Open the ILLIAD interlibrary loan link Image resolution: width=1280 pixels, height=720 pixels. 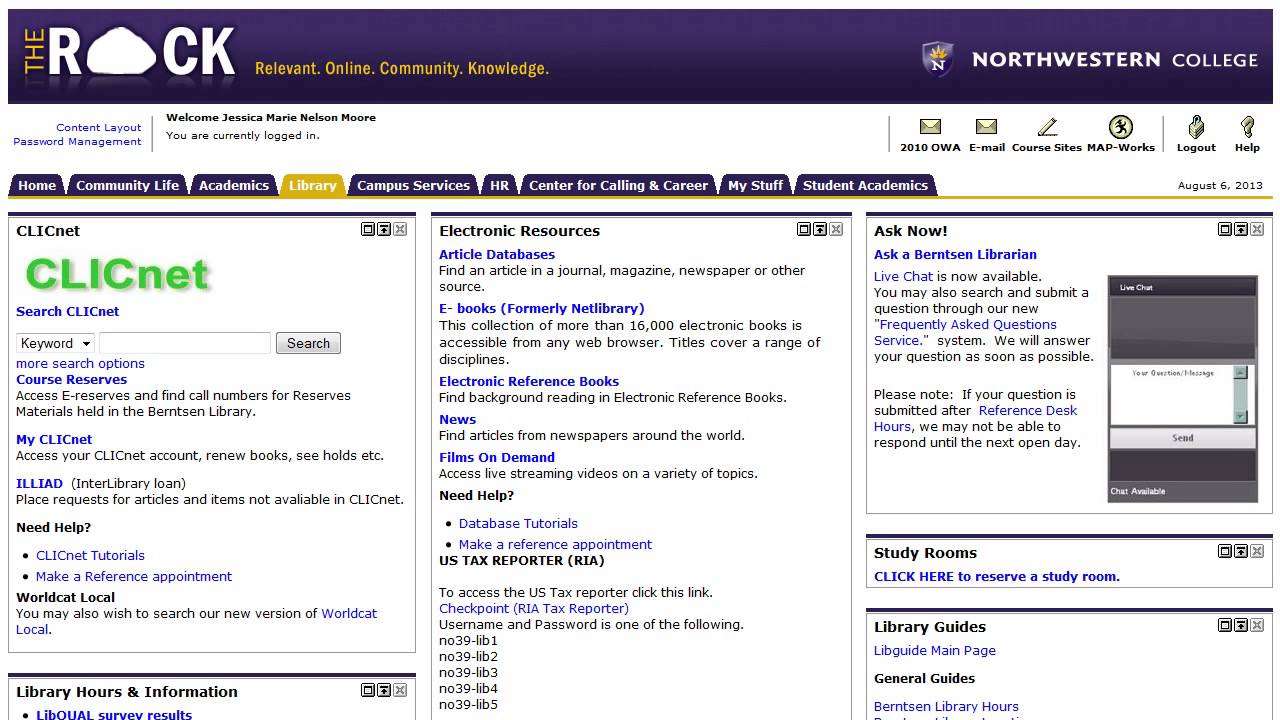pos(39,483)
